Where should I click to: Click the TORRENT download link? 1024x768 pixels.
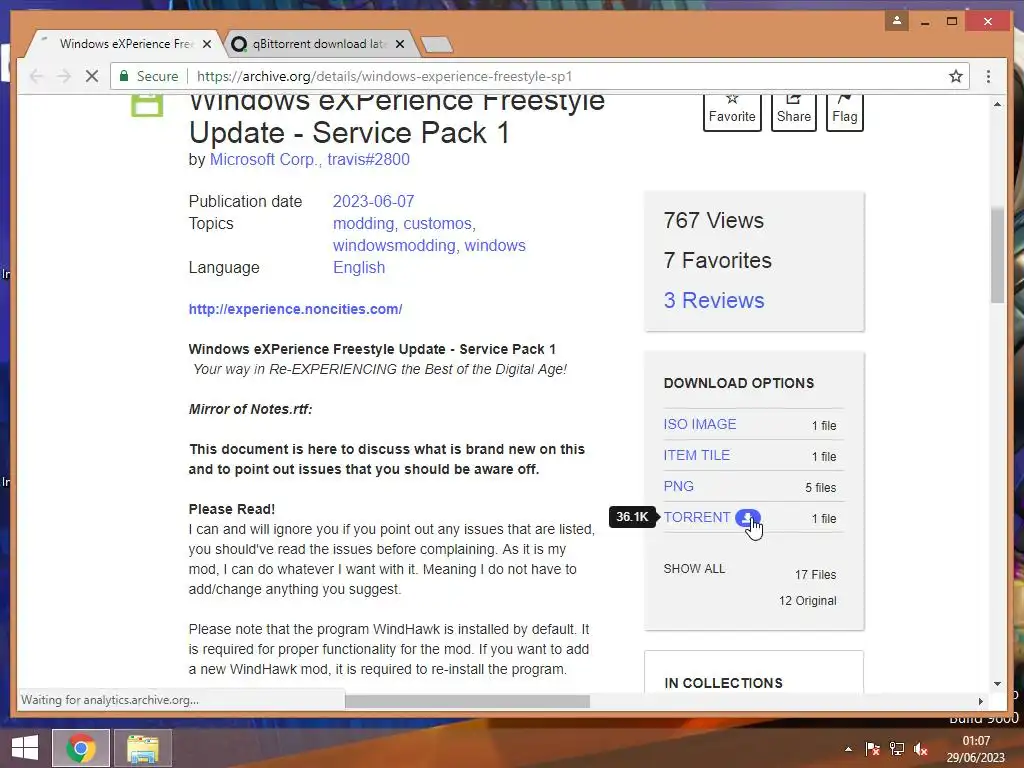pos(697,517)
